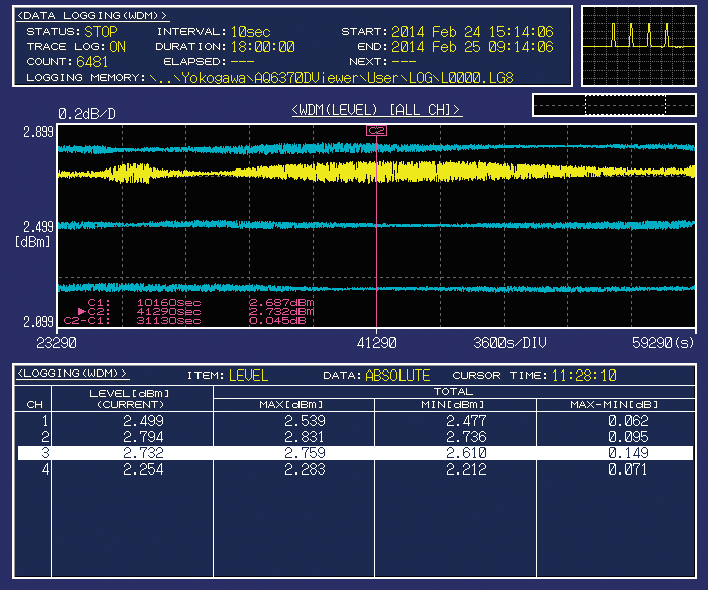Toggle TRACE LOG ON setting

117,46
